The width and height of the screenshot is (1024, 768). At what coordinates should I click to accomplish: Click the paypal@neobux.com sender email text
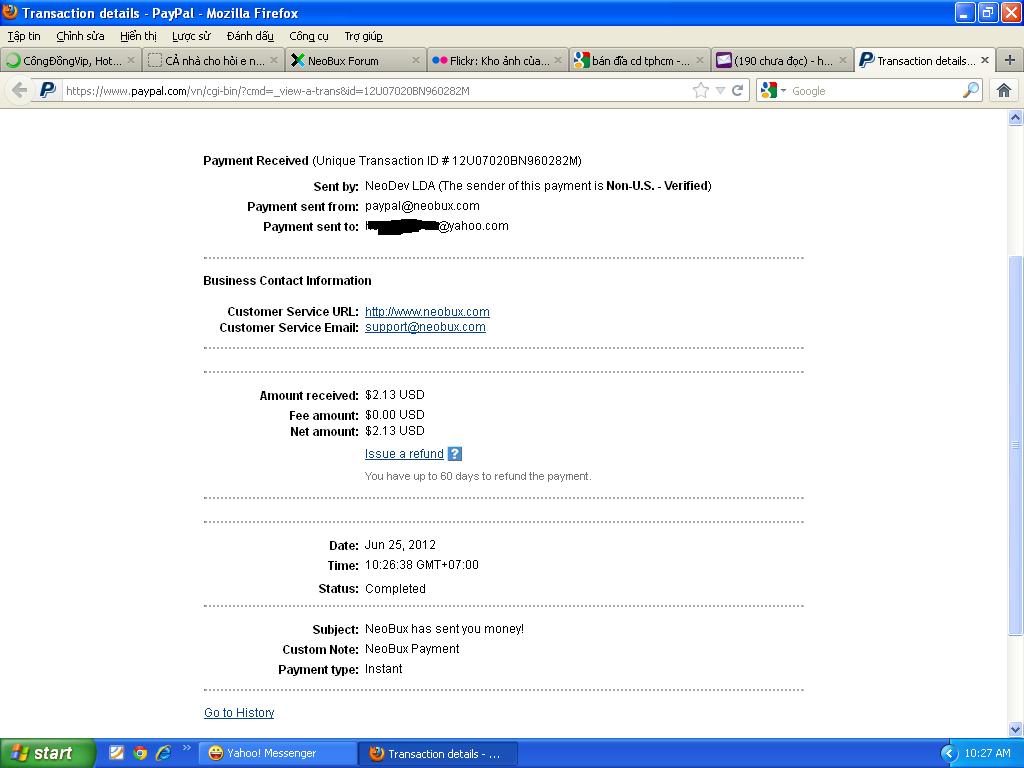click(x=423, y=206)
